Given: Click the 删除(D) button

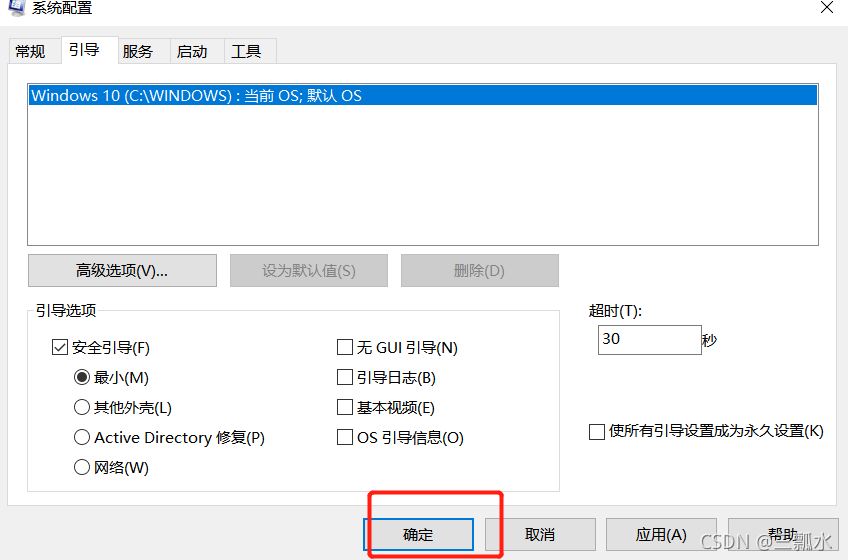Looking at the screenshot, I should point(480,271).
